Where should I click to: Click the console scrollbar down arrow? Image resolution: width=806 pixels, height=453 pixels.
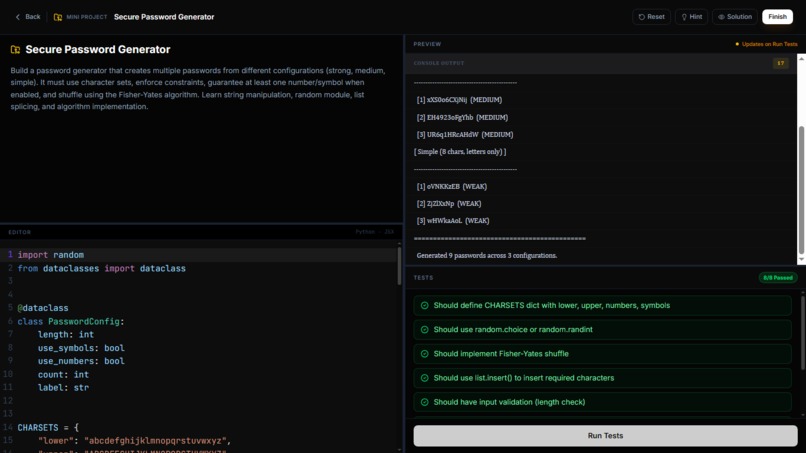pos(801,260)
